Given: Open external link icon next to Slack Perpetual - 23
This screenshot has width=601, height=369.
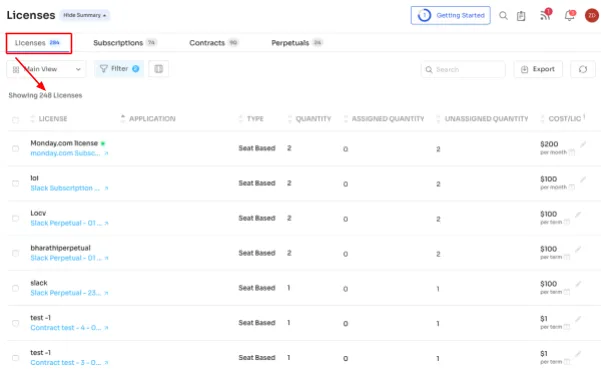Looking at the screenshot, I should click(x=106, y=293).
